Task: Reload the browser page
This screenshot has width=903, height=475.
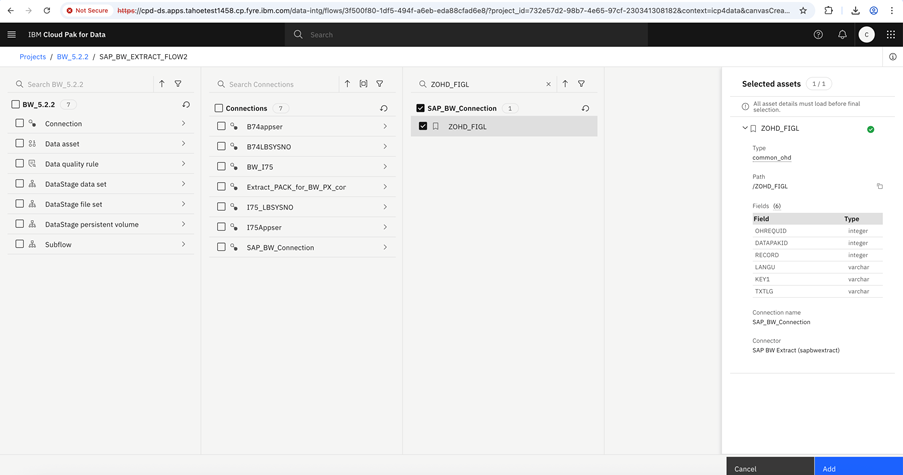Action: point(47,10)
